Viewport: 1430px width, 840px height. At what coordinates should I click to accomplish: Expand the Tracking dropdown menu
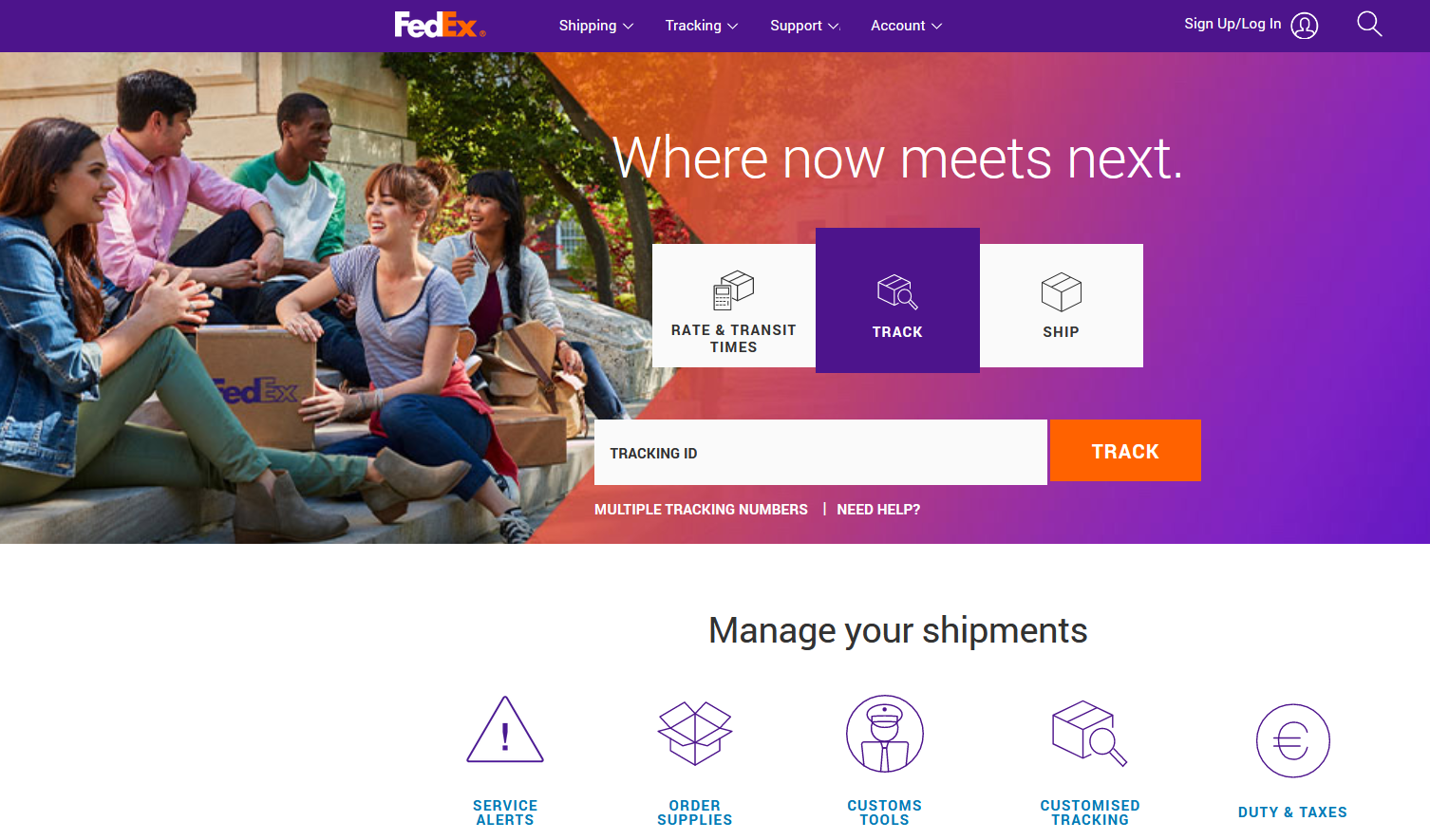(x=702, y=26)
